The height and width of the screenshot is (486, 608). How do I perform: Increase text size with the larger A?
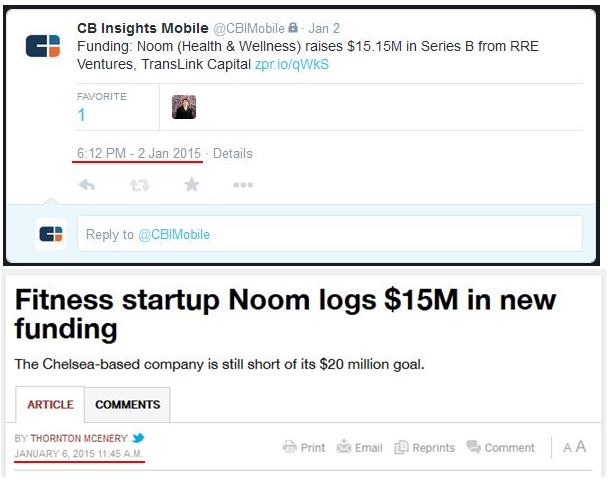(581, 447)
